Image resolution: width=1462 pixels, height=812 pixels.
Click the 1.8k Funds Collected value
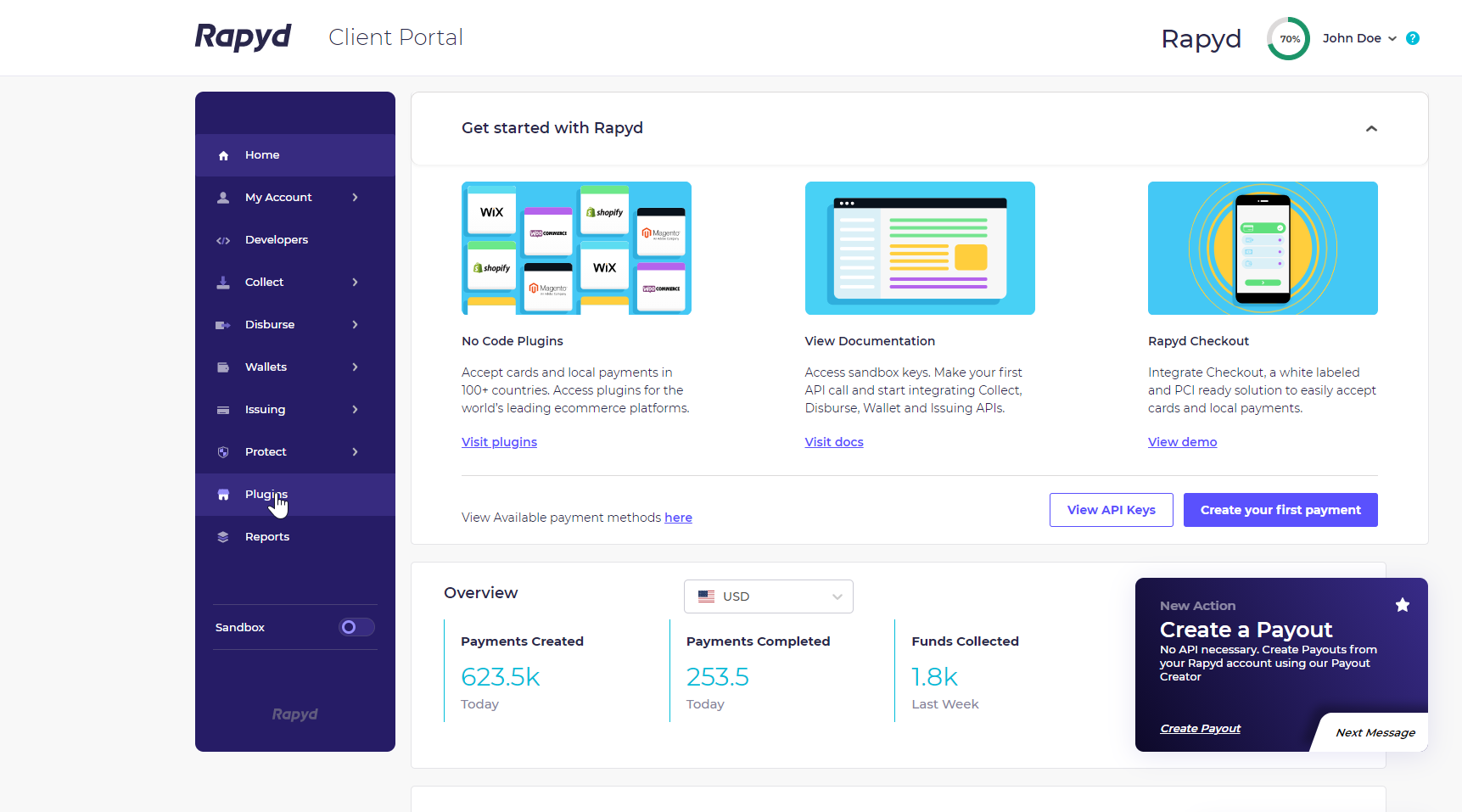pyautogui.click(x=934, y=677)
